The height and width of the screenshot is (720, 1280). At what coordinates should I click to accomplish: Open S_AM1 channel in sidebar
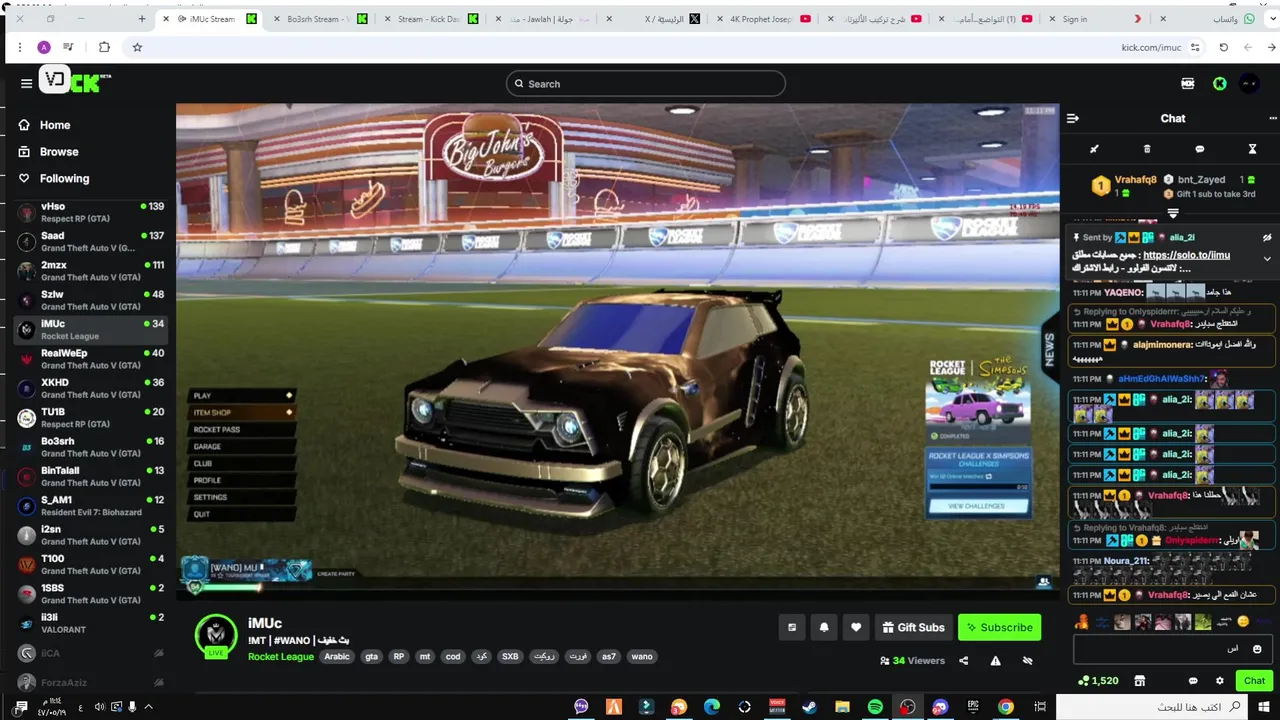coord(90,505)
